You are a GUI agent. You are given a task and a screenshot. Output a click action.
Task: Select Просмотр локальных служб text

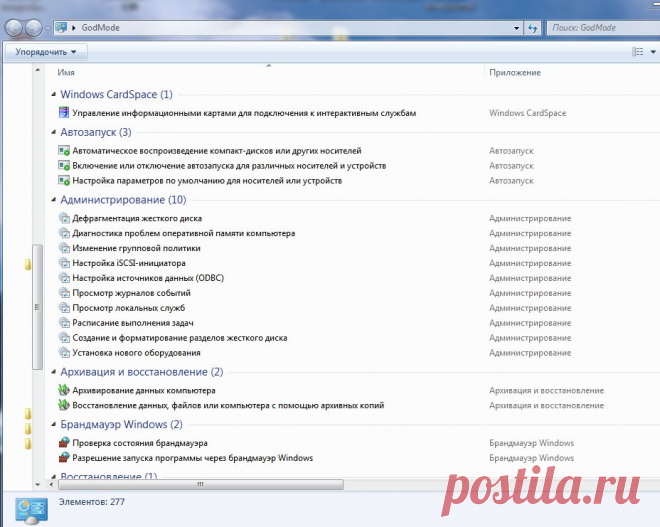[129, 308]
